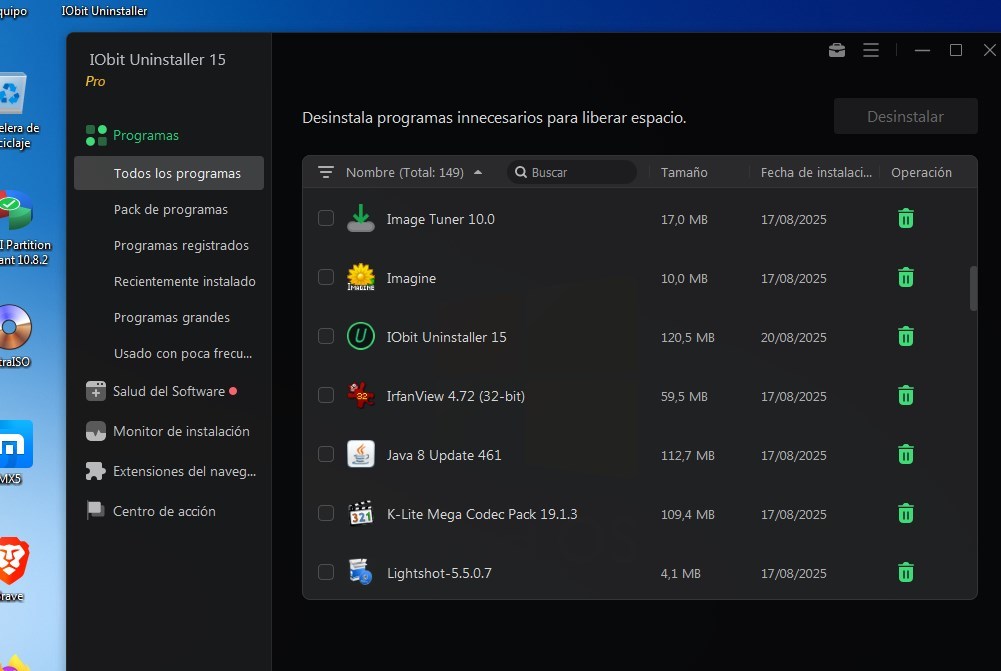This screenshot has height=671, width=1001.
Task: Click the filter icon beside Nombre column
Action: point(326,172)
